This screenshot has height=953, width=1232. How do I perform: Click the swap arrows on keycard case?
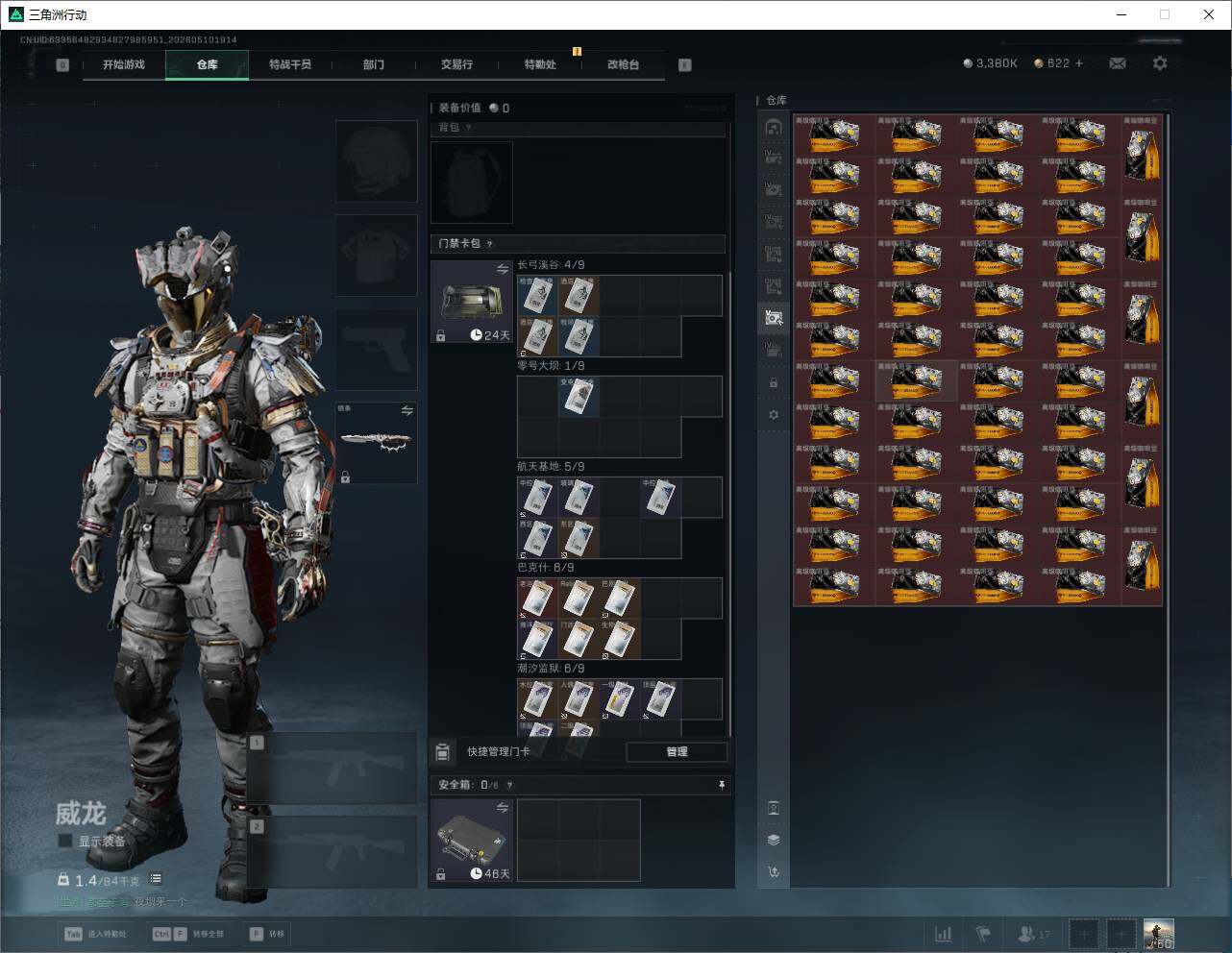503,270
